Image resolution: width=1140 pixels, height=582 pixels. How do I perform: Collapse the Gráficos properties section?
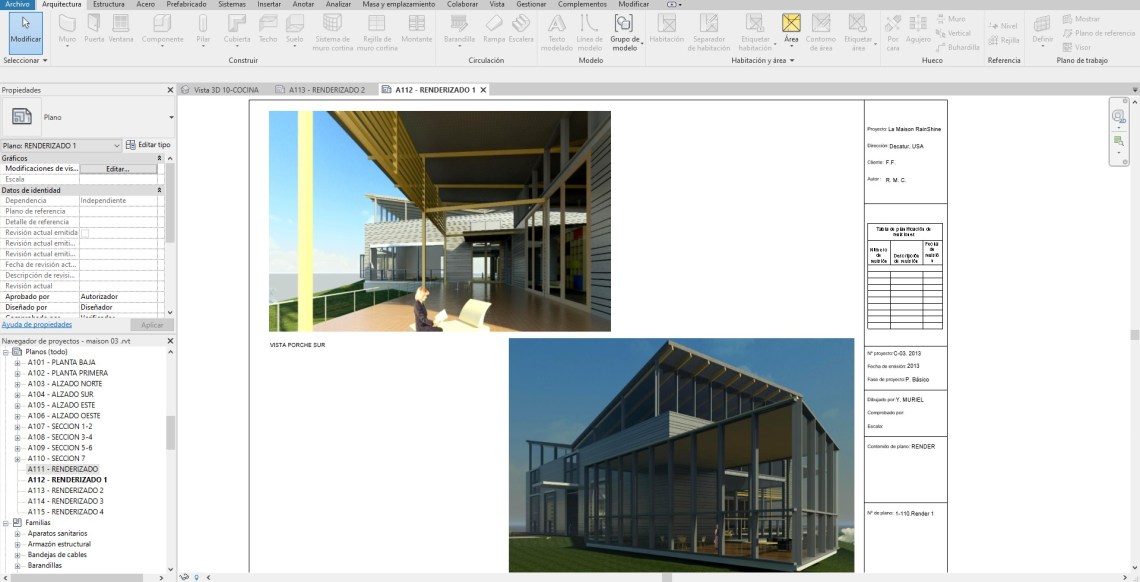tap(159, 158)
